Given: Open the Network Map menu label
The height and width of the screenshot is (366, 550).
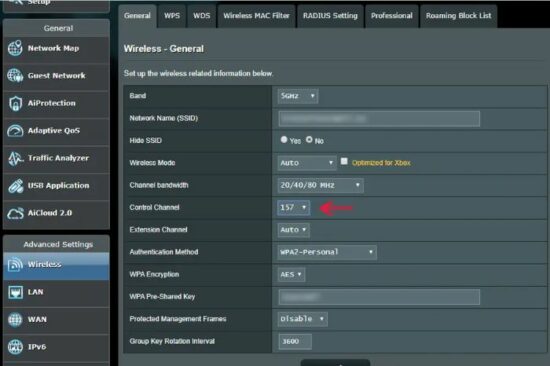Looking at the screenshot, I should click(53, 48).
